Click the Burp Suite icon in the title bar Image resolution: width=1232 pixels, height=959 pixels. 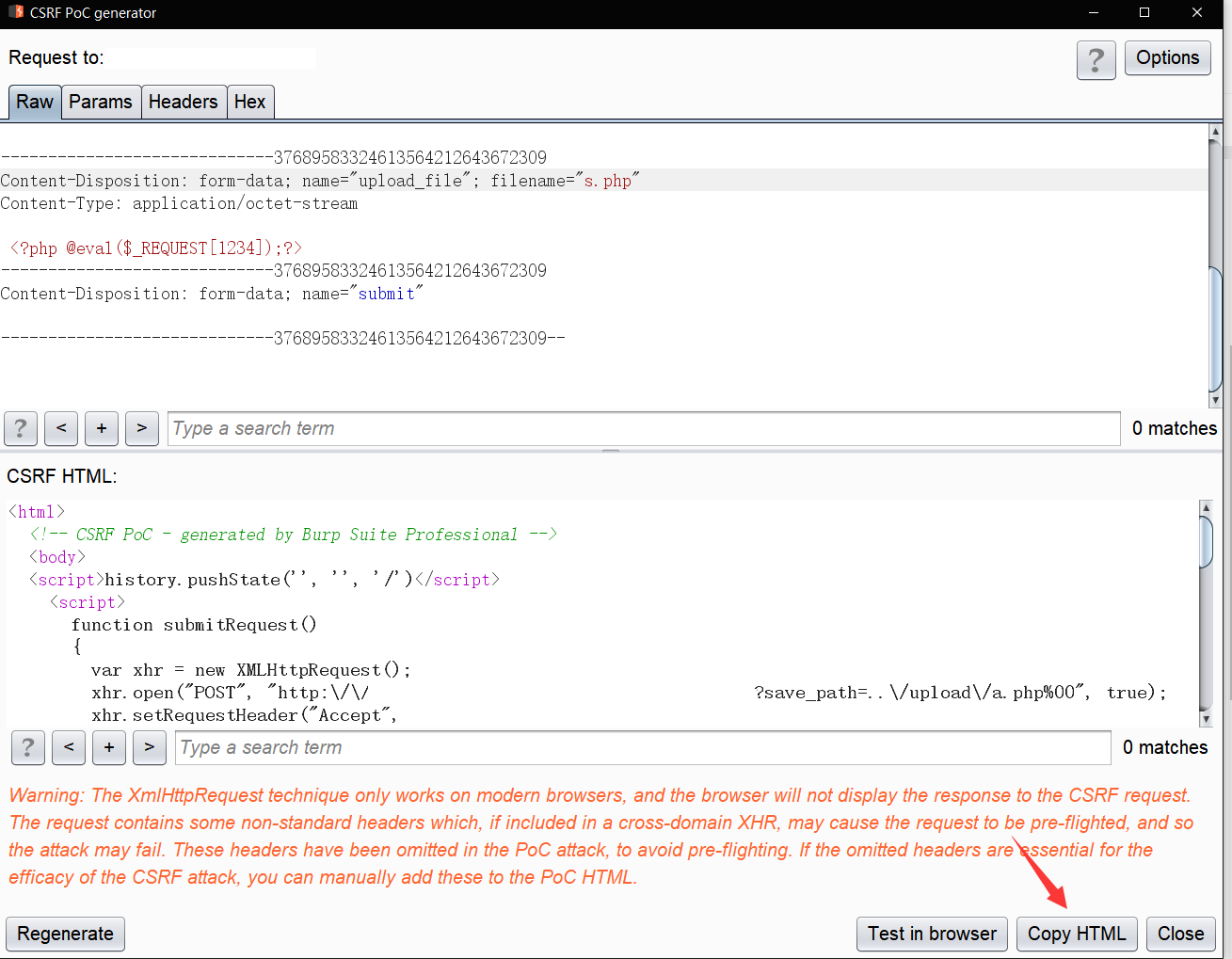15,12
